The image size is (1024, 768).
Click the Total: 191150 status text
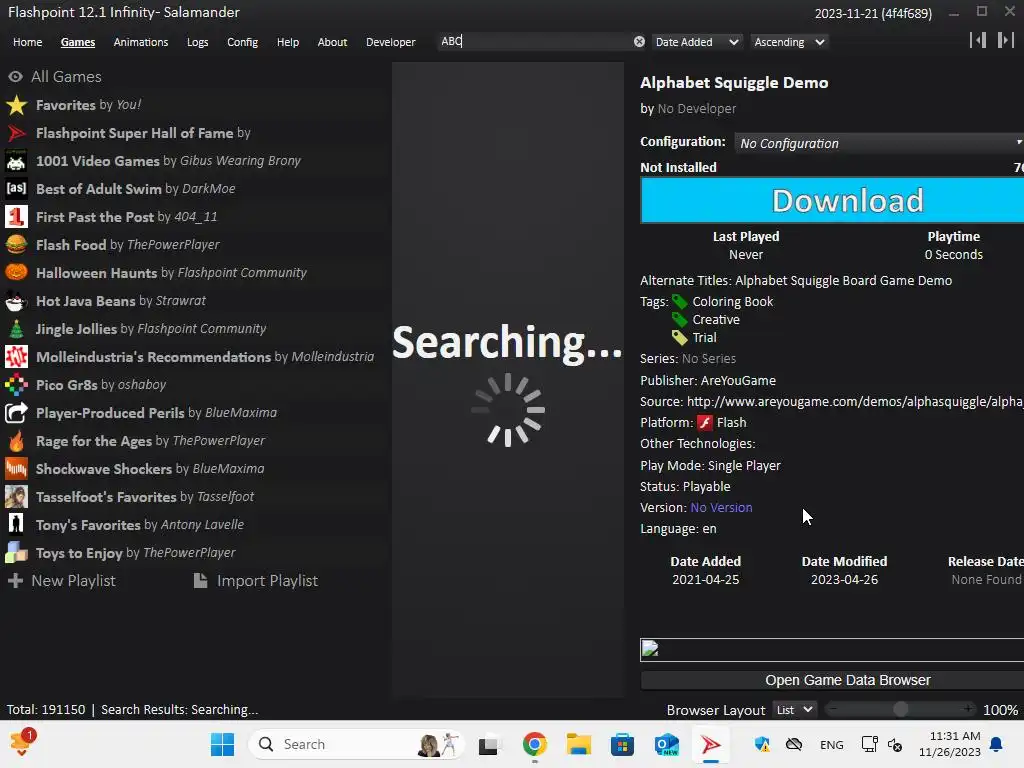pos(46,710)
